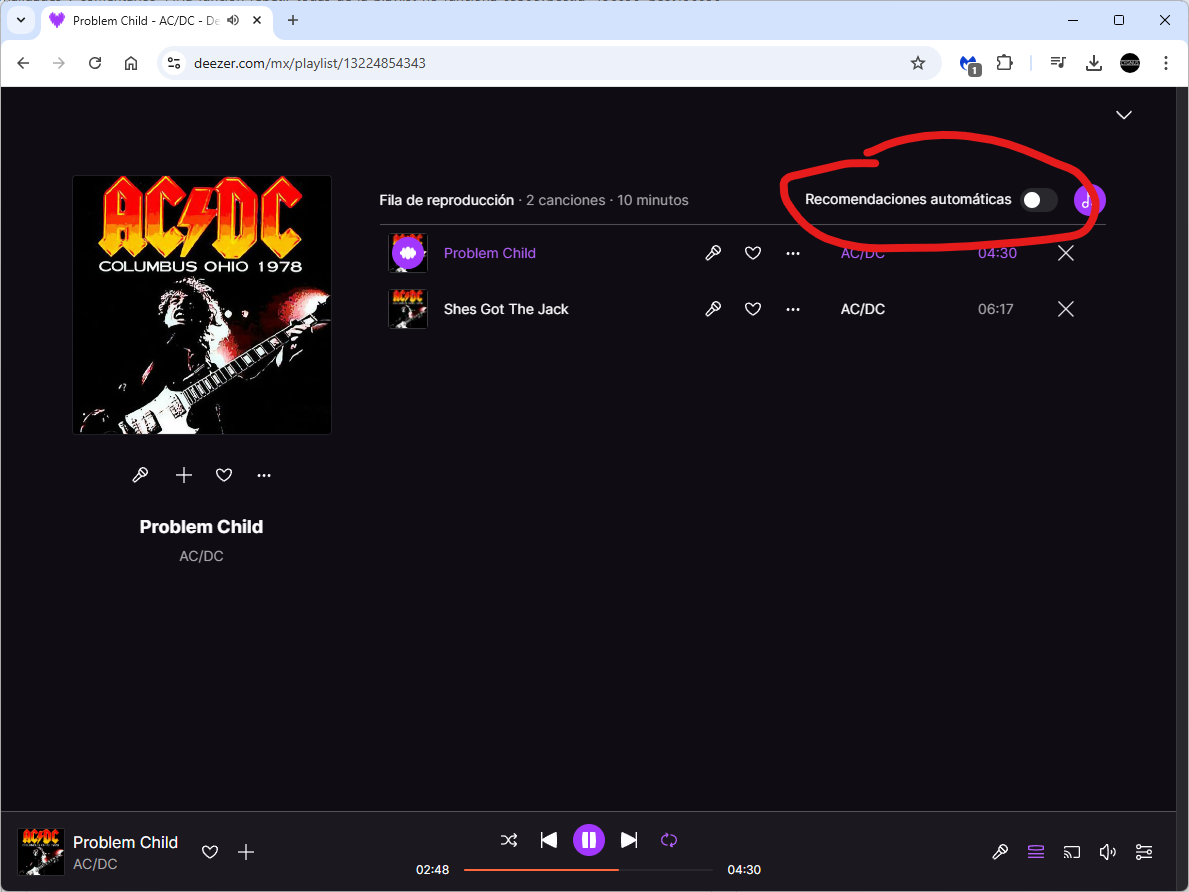Screen dimensions: 1189x892
Task: Toggle the repeat mode
Action: tap(669, 840)
